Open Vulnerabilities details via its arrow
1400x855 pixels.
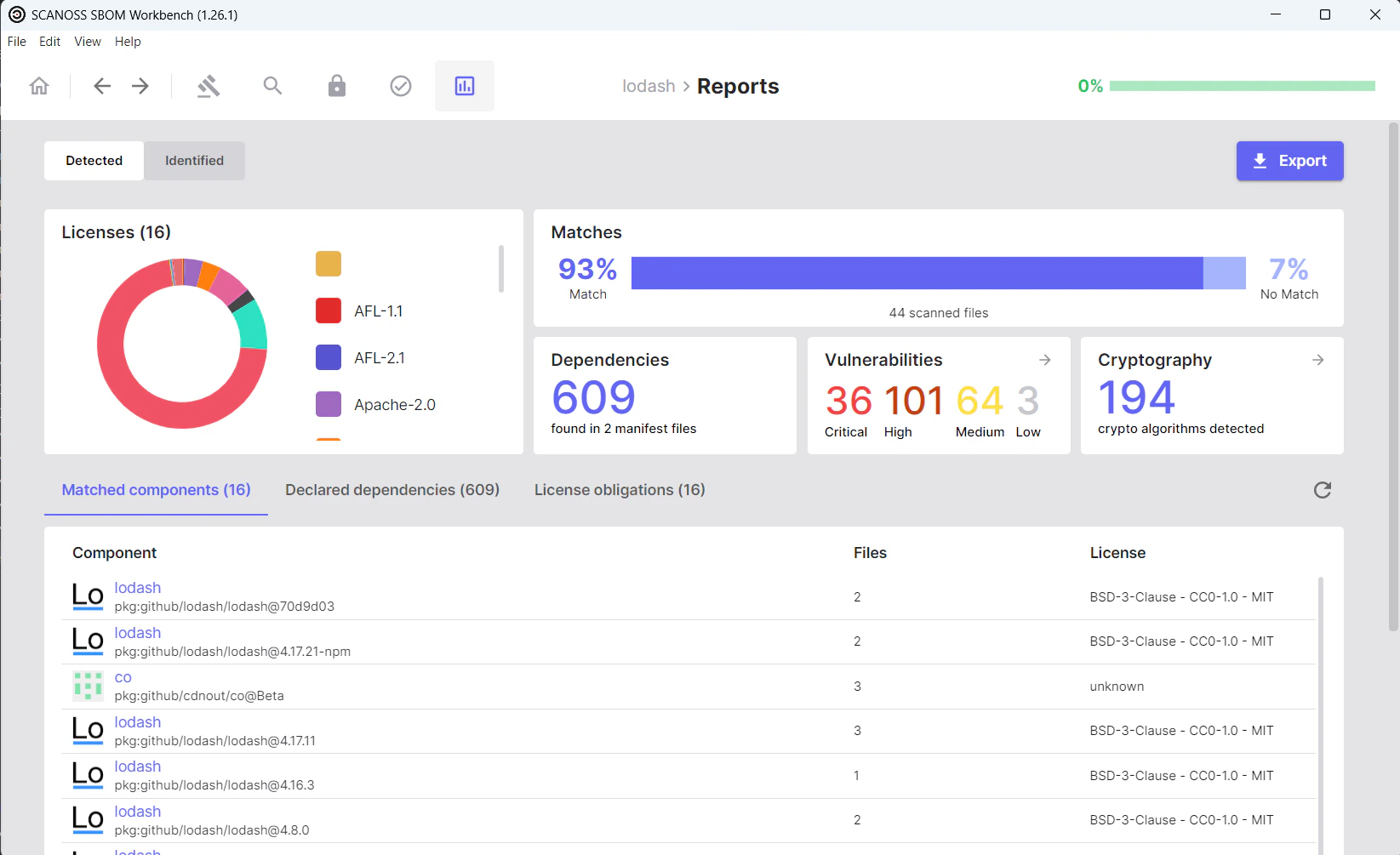click(x=1045, y=360)
